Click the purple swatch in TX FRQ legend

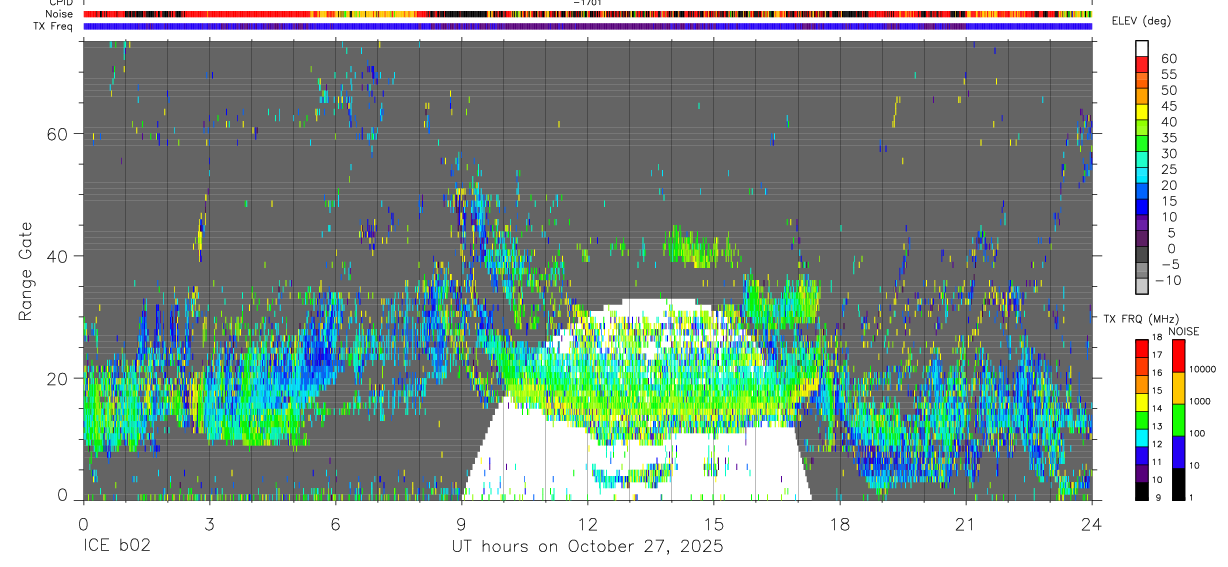tap(1142, 474)
